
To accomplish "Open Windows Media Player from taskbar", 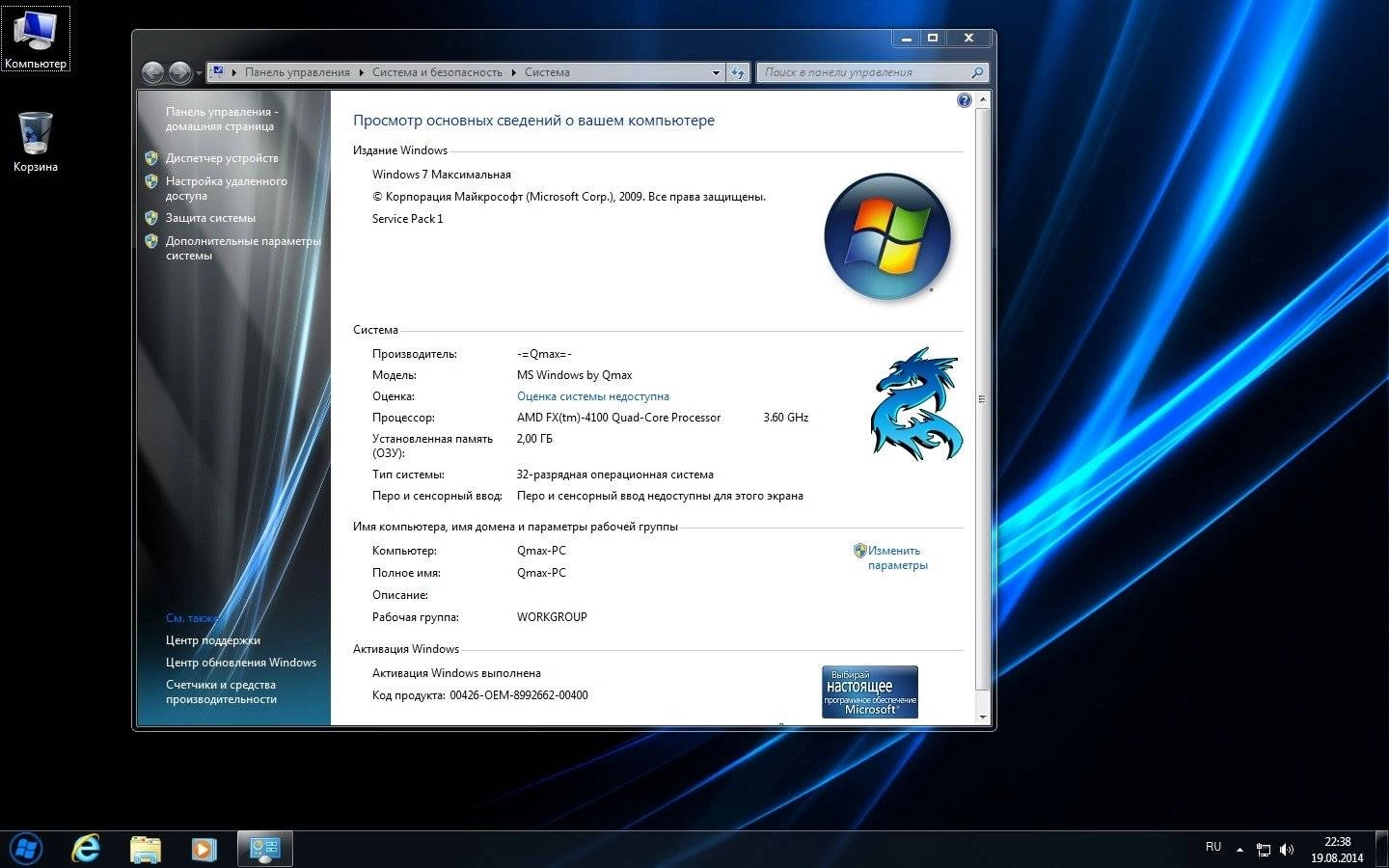I will coord(204,849).
